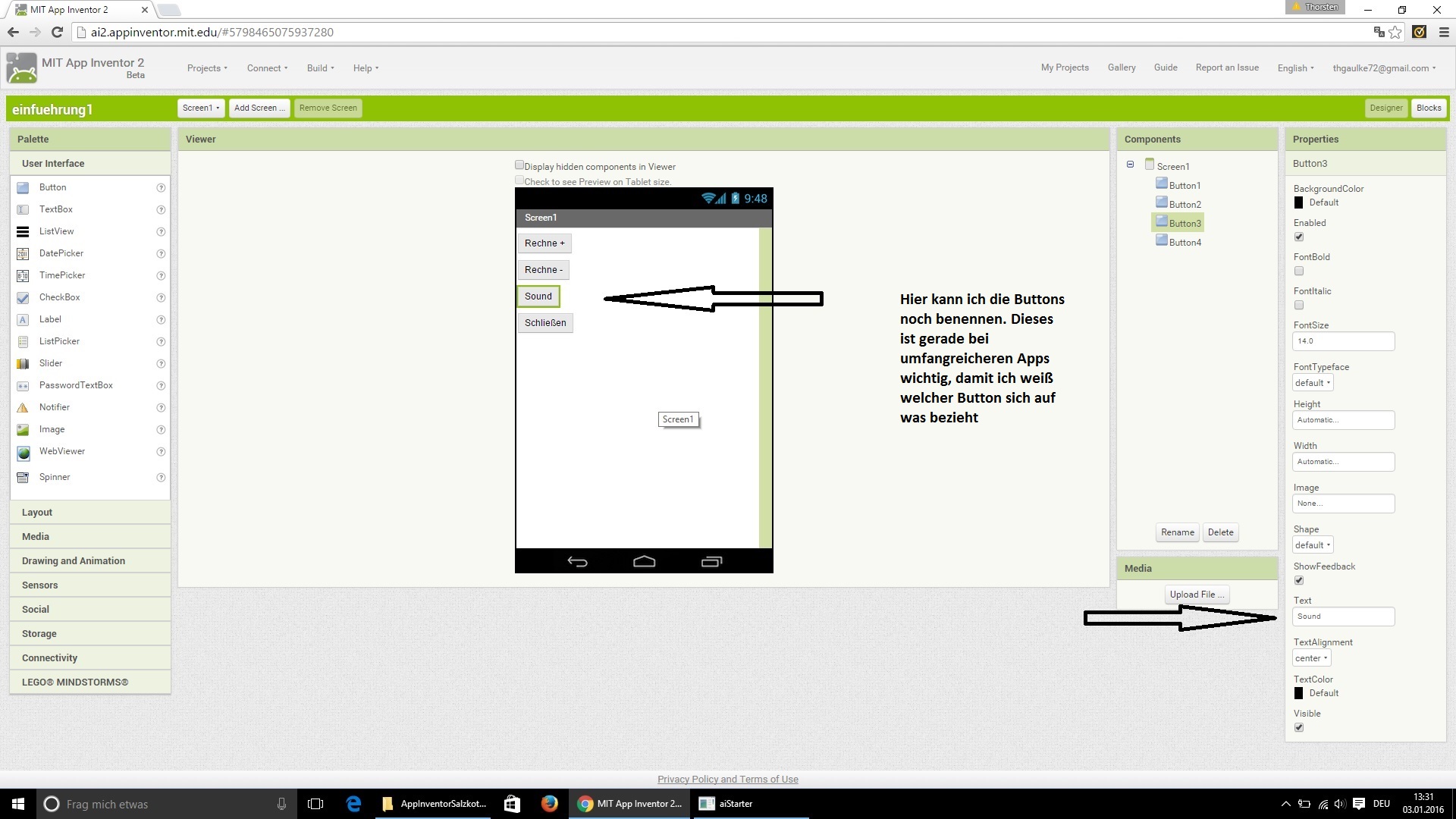Expand the Drawing and Animation section

coord(90,561)
